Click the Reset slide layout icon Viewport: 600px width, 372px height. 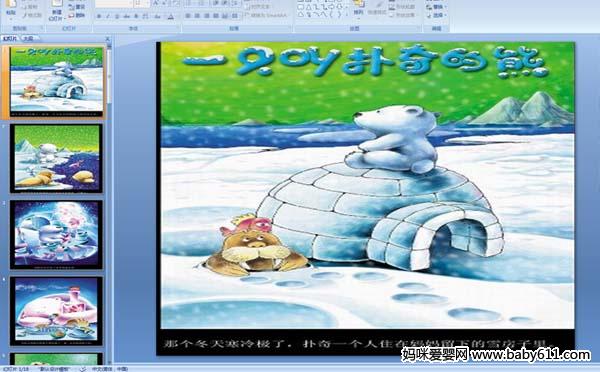point(77,8)
